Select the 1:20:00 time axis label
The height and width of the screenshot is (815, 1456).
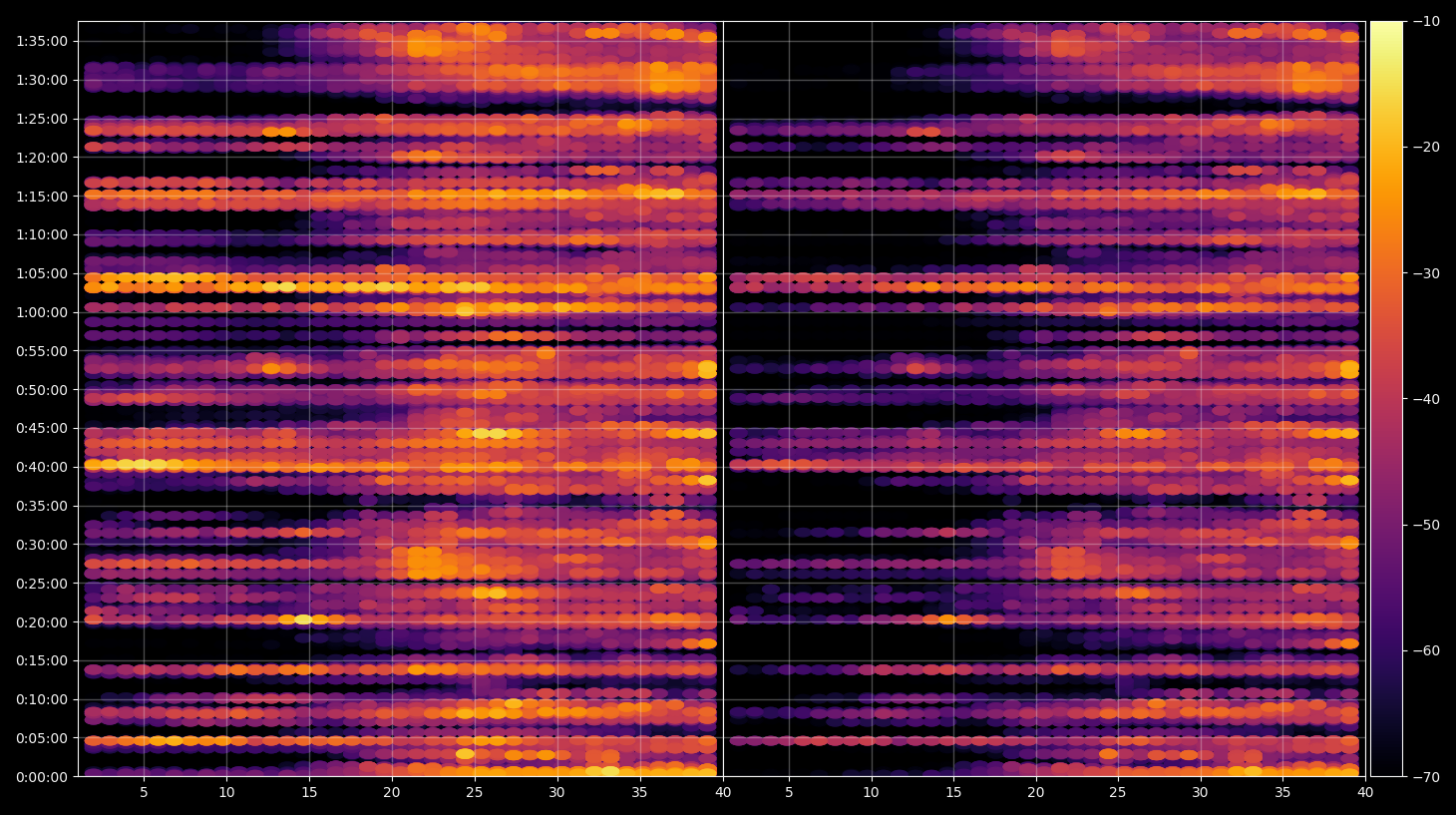(42, 158)
